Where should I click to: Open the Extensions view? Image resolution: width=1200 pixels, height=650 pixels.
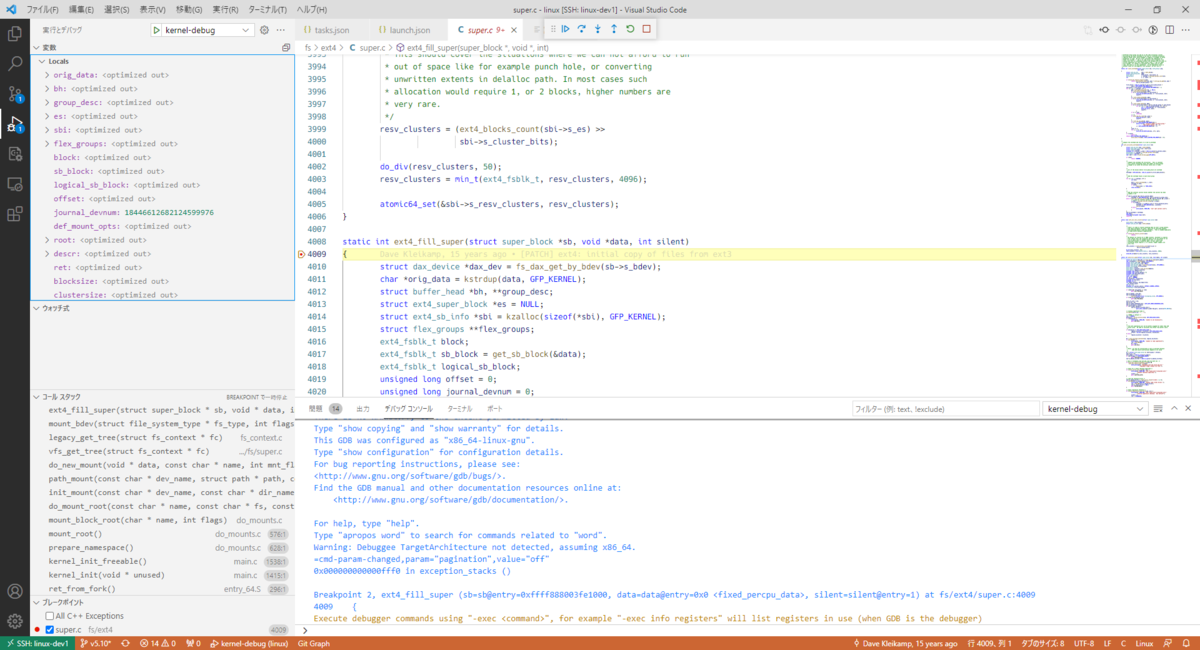tap(15, 214)
